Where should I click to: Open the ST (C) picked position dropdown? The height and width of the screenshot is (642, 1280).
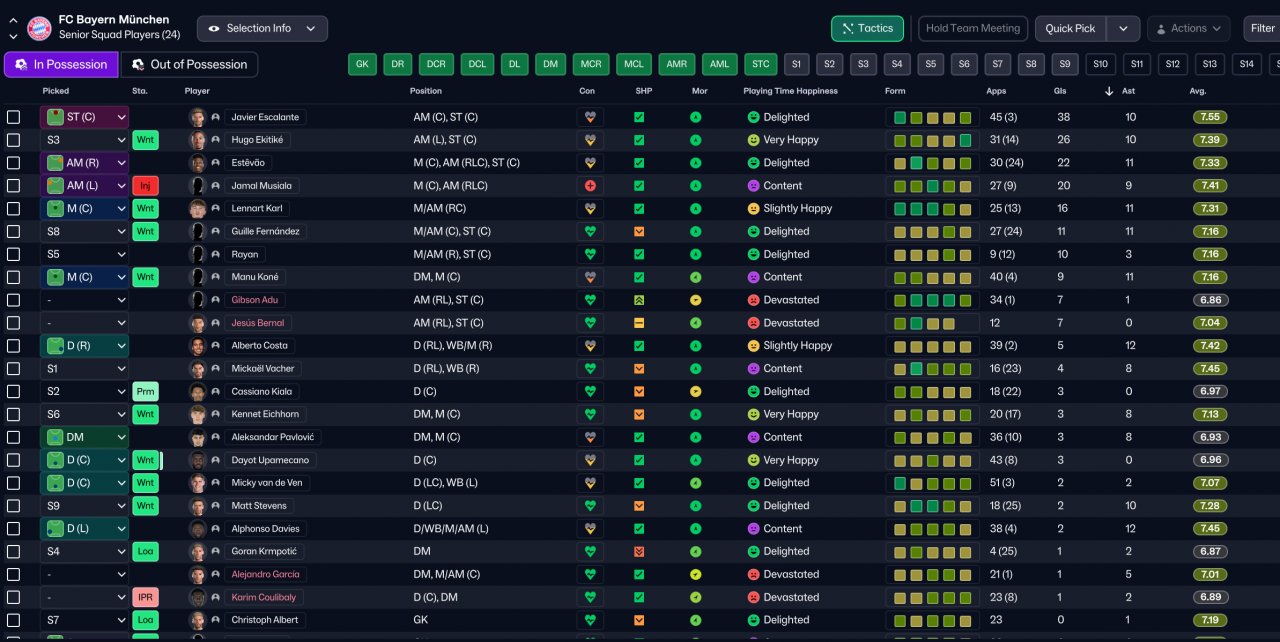click(84, 117)
